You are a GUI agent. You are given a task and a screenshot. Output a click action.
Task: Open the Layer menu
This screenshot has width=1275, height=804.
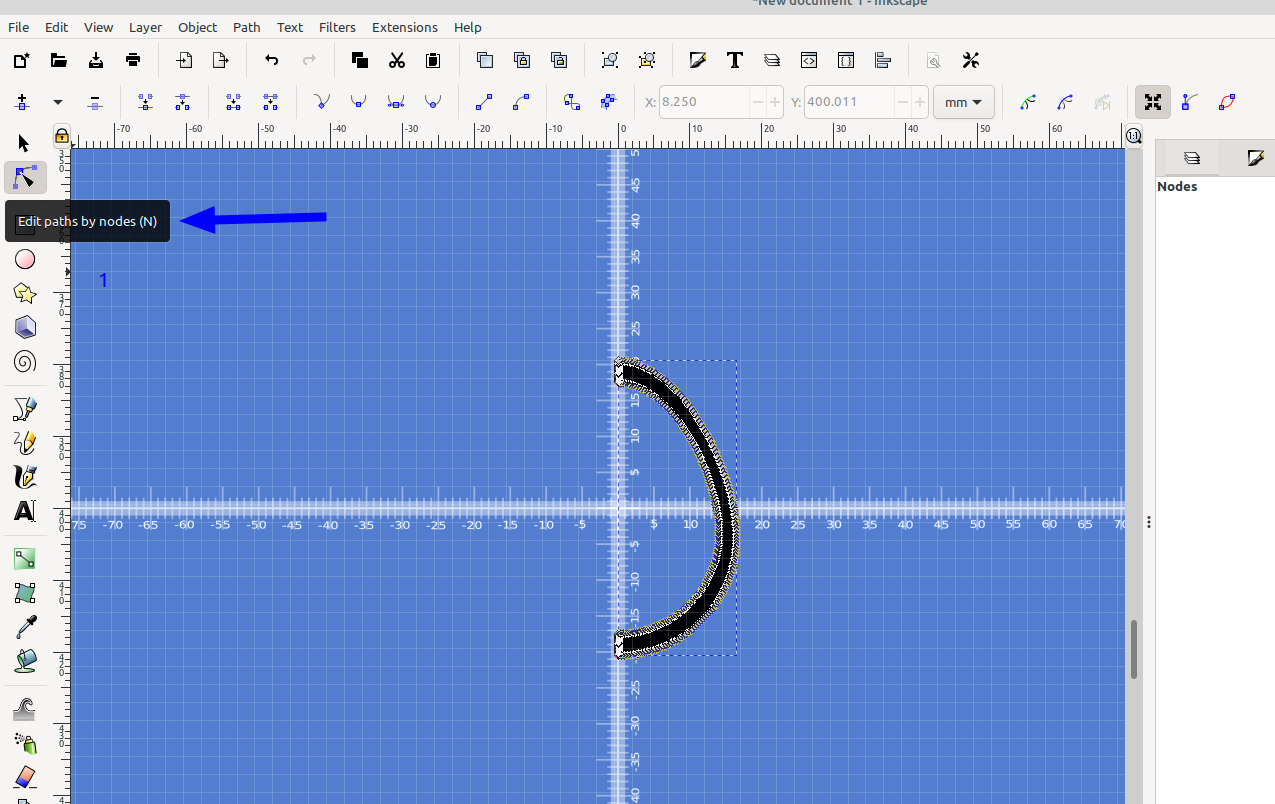coord(145,27)
